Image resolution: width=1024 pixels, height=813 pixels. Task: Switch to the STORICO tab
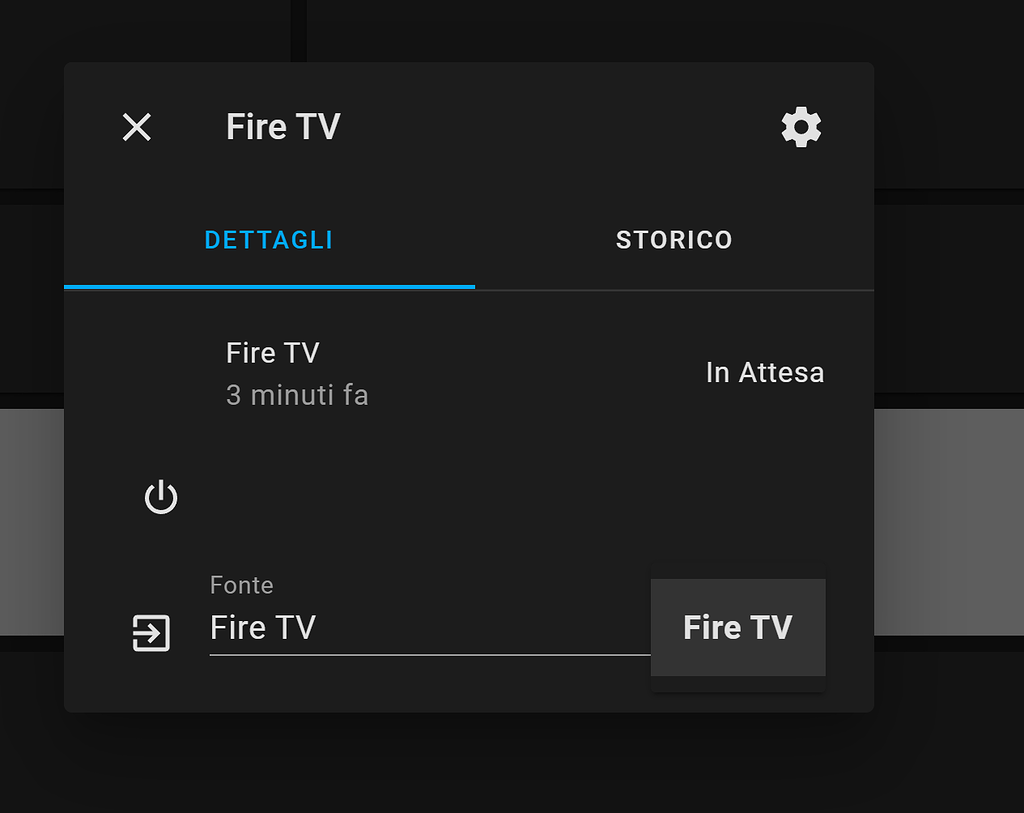[x=674, y=239]
